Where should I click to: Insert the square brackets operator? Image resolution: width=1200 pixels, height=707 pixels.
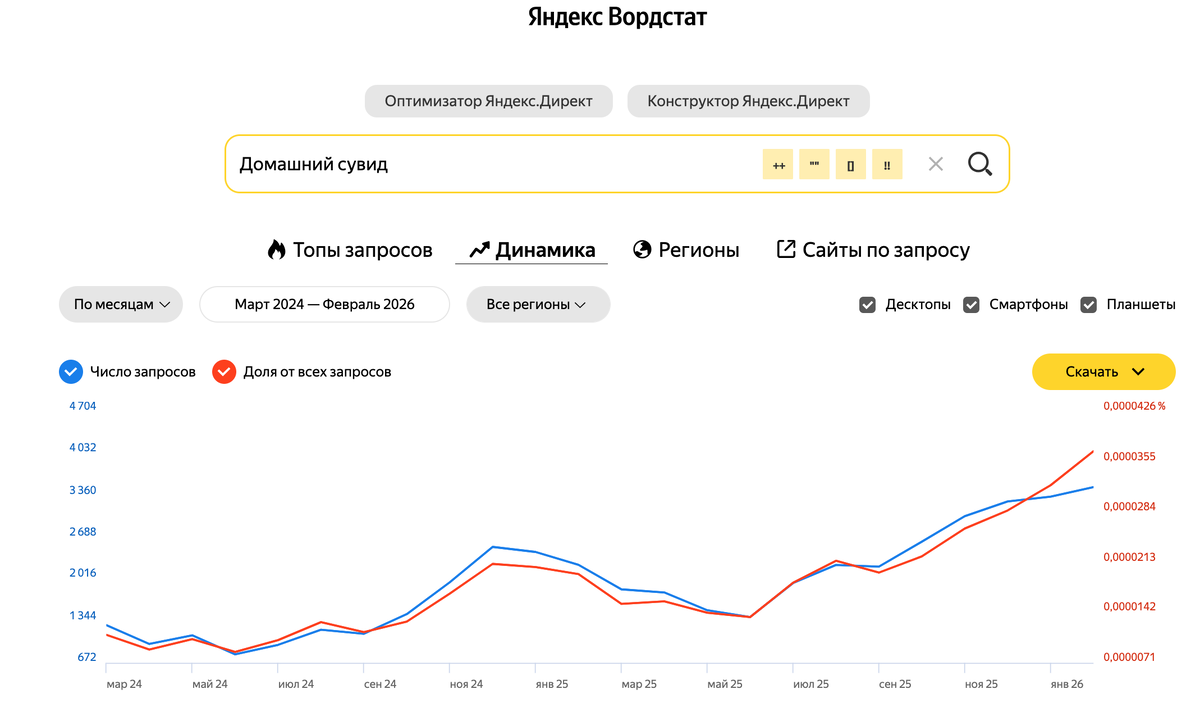[x=851, y=164]
